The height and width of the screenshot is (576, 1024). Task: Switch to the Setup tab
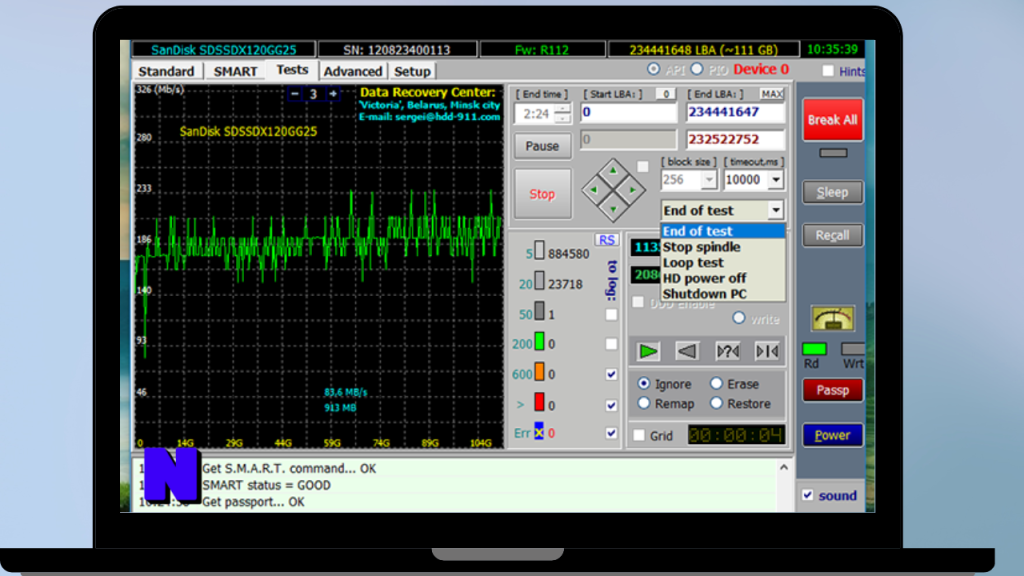[x=412, y=71]
